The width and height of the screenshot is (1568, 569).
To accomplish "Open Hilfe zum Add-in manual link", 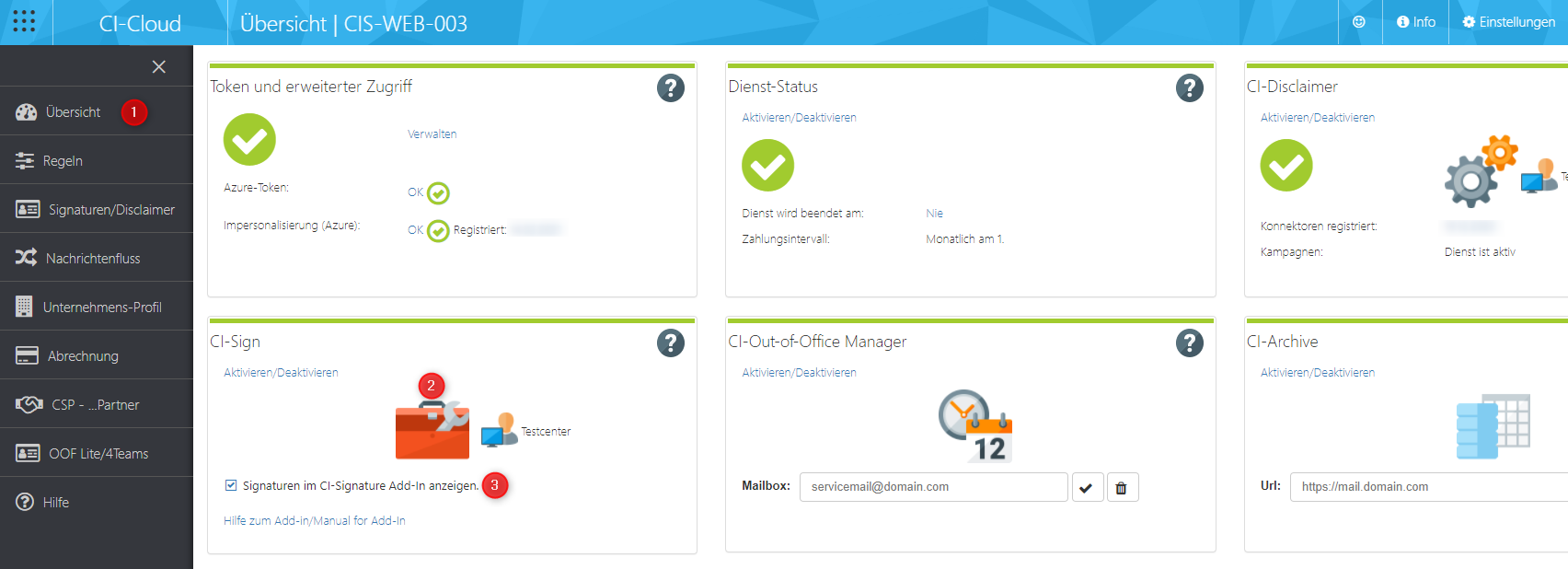I will pyautogui.click(x=314, y=521).
